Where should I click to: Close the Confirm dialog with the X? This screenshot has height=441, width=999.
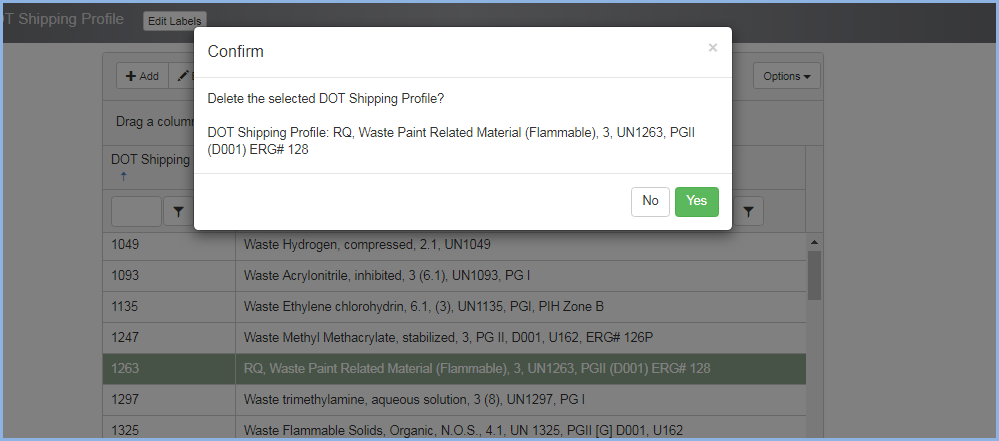(x=713, y=48)
